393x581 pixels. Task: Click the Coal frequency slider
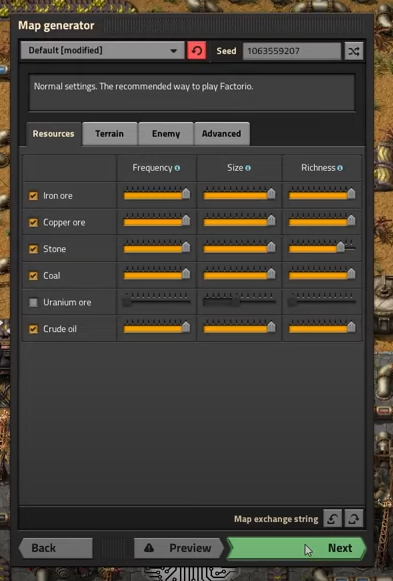pos(157,274)
